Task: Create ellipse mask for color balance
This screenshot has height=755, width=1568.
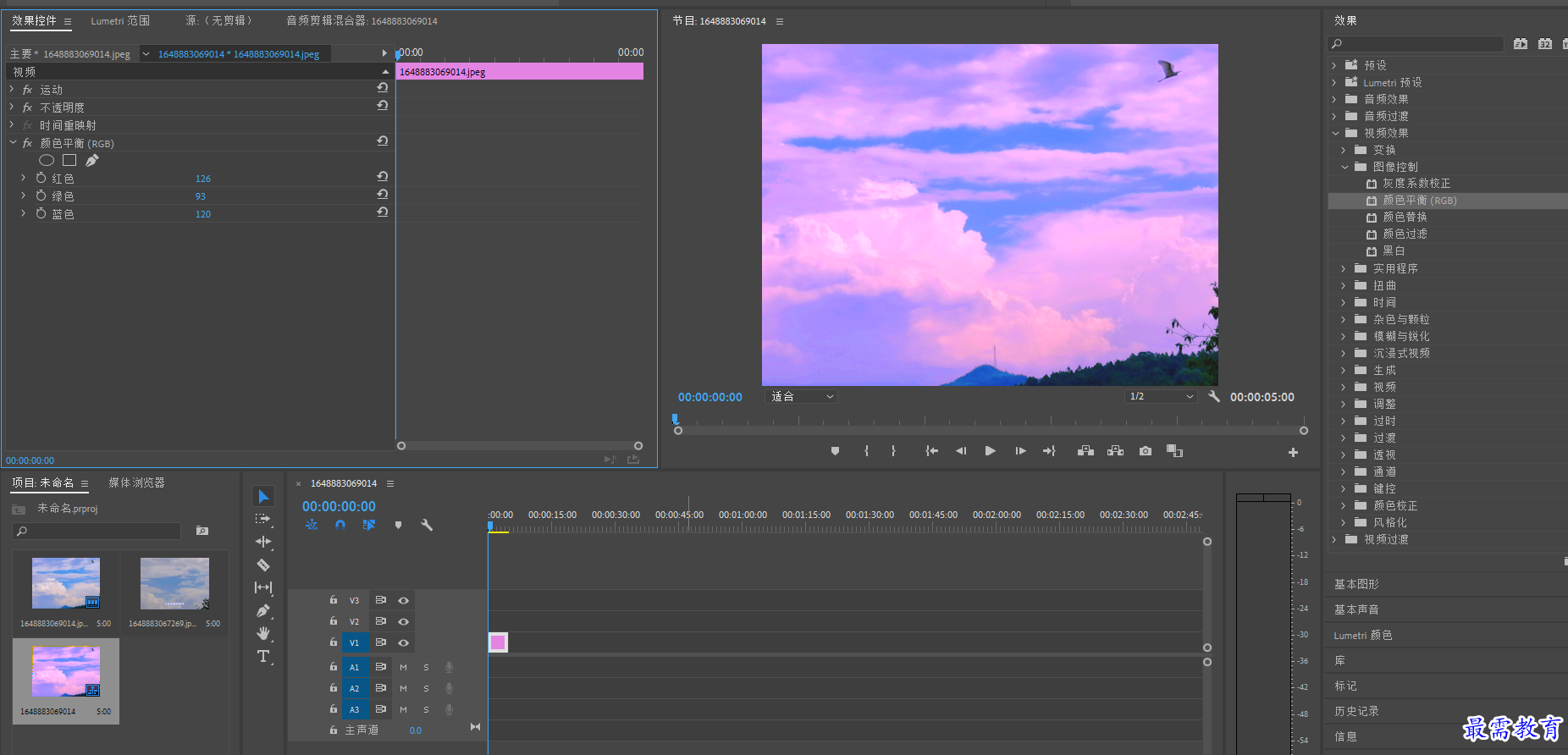Action: point(47,160)
